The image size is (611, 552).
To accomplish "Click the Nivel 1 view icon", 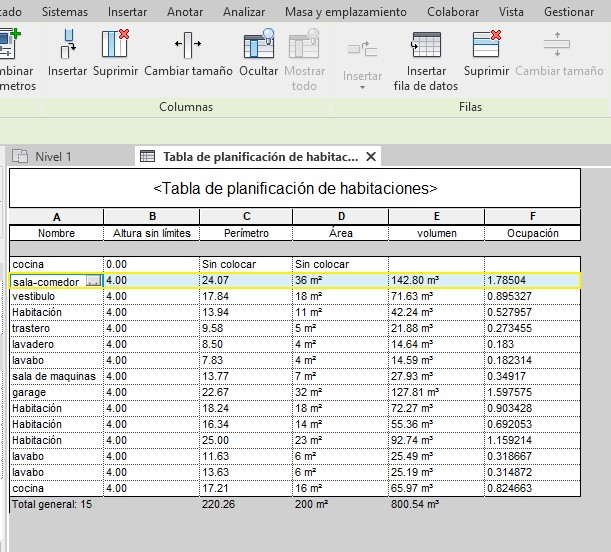I will pyautogui.click(x=20, y=156).
